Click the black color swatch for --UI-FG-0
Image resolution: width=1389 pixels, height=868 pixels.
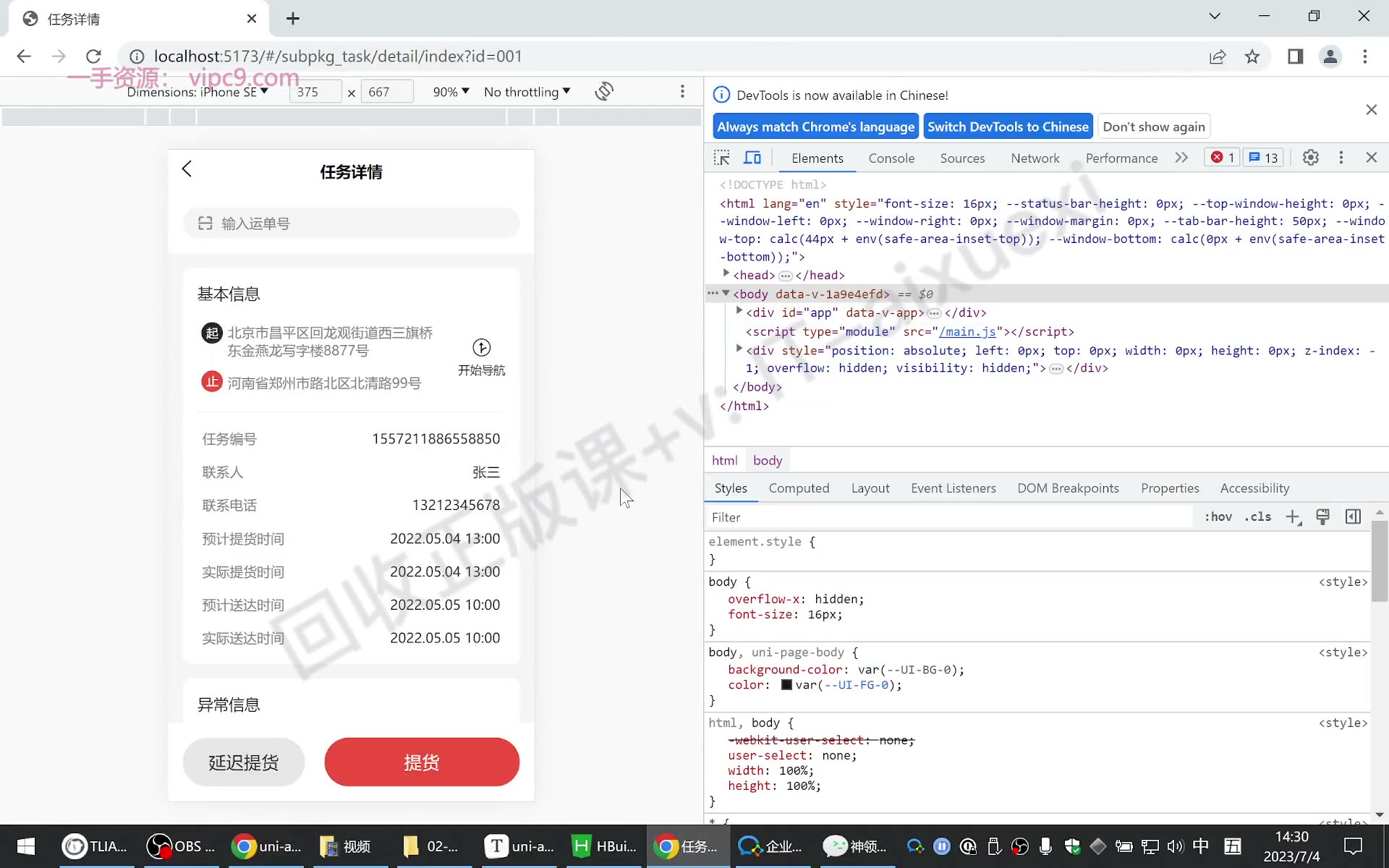pyautogui.click(x=786, y=684)
